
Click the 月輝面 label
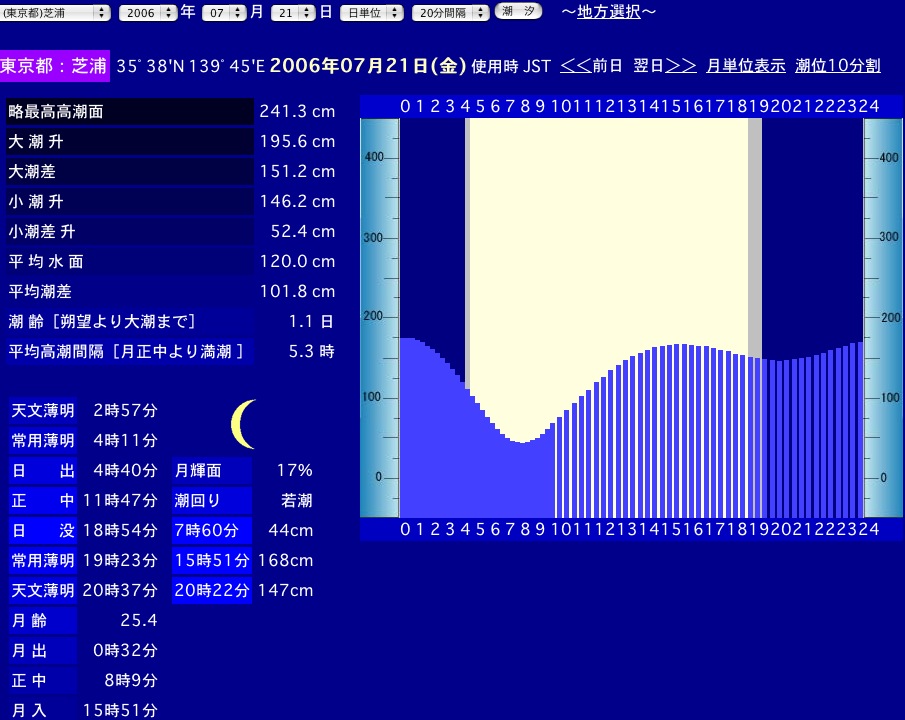[212, 471]
